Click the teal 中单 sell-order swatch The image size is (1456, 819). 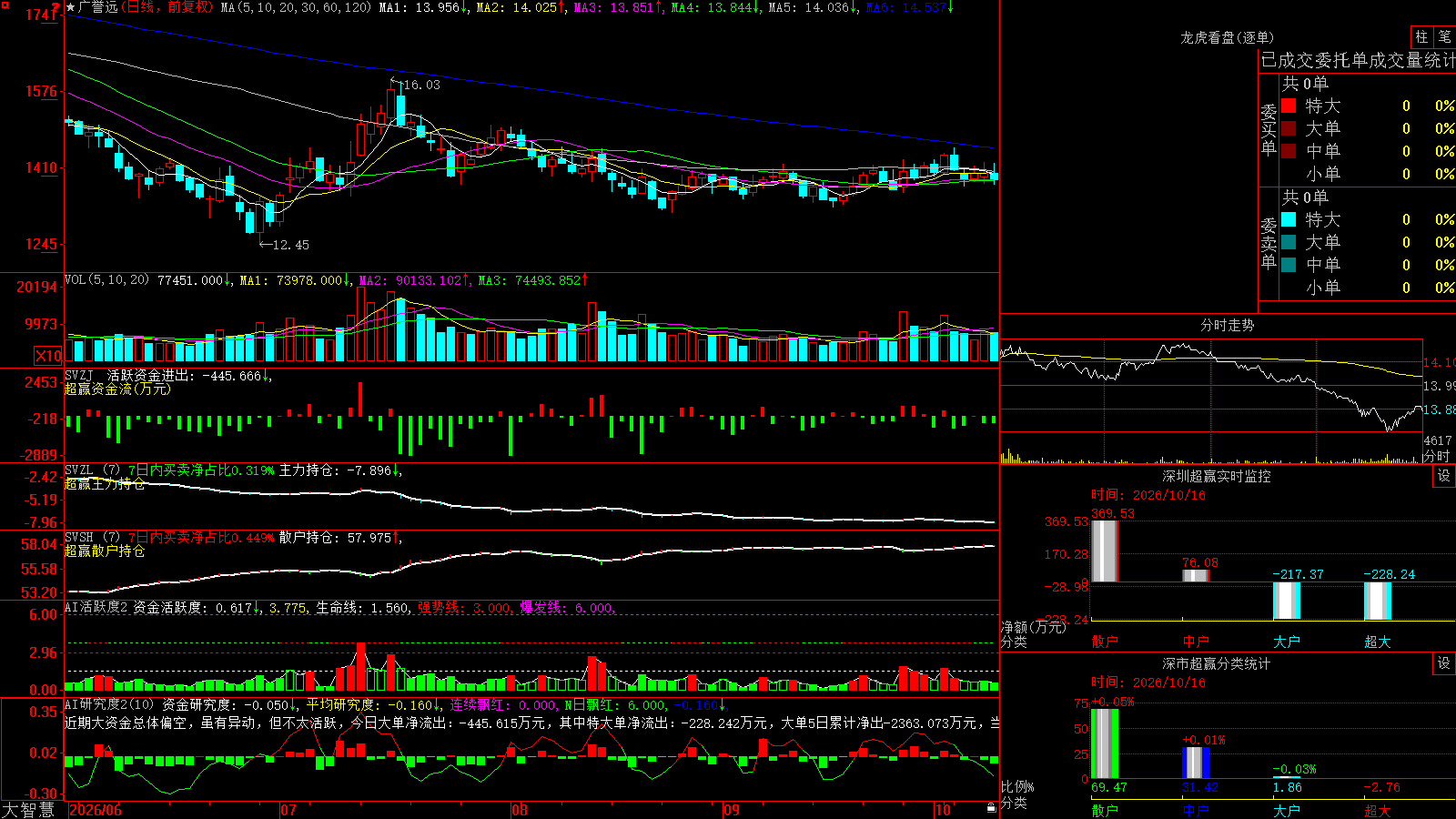tap(1289, 265)
